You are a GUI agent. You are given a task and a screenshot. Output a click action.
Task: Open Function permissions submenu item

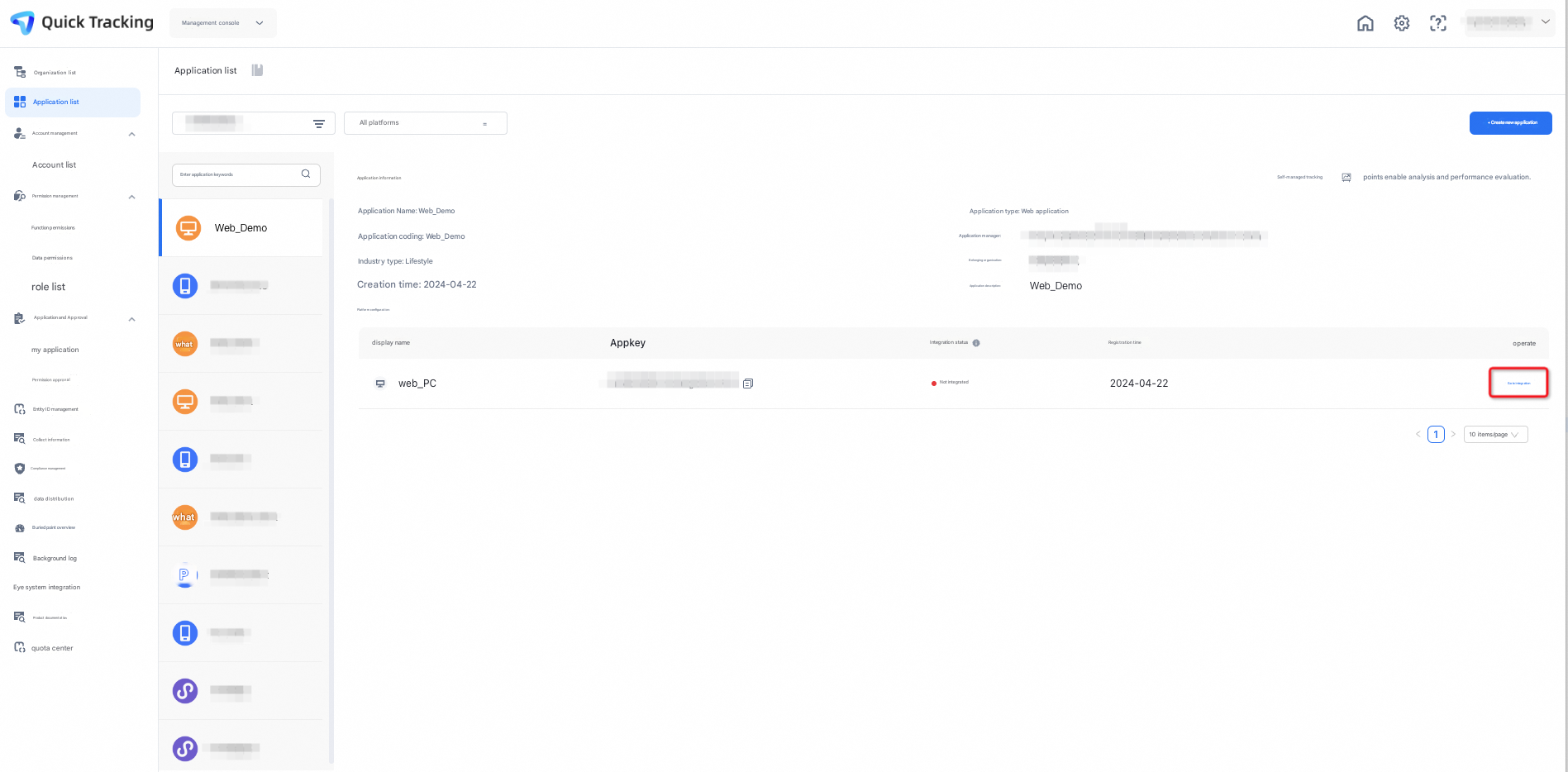click(x=53, y=228)
